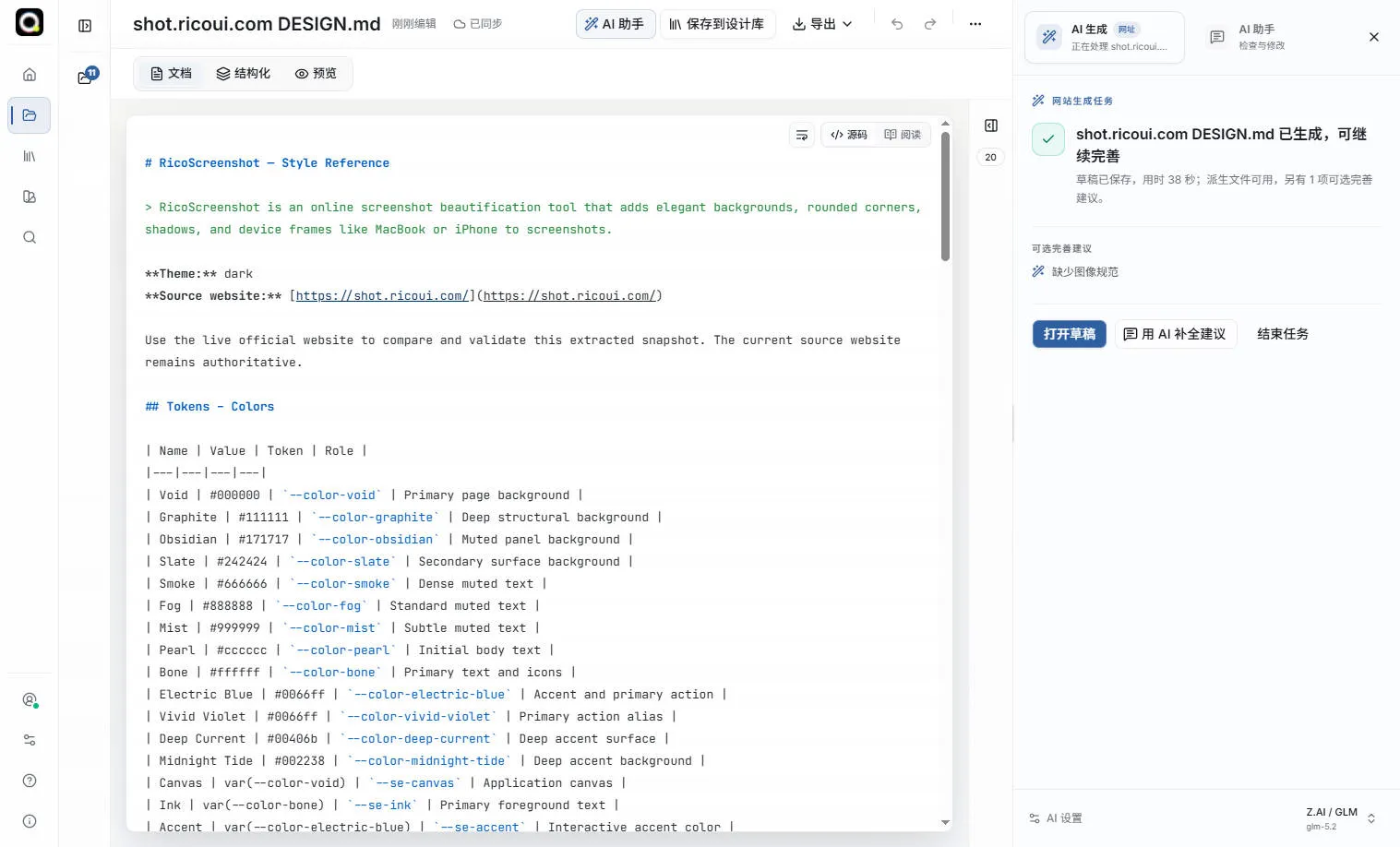Open the more options ellipsis menu
Image resolution: width=1400 pixels, height=847 pixels.
pos(975,24)
